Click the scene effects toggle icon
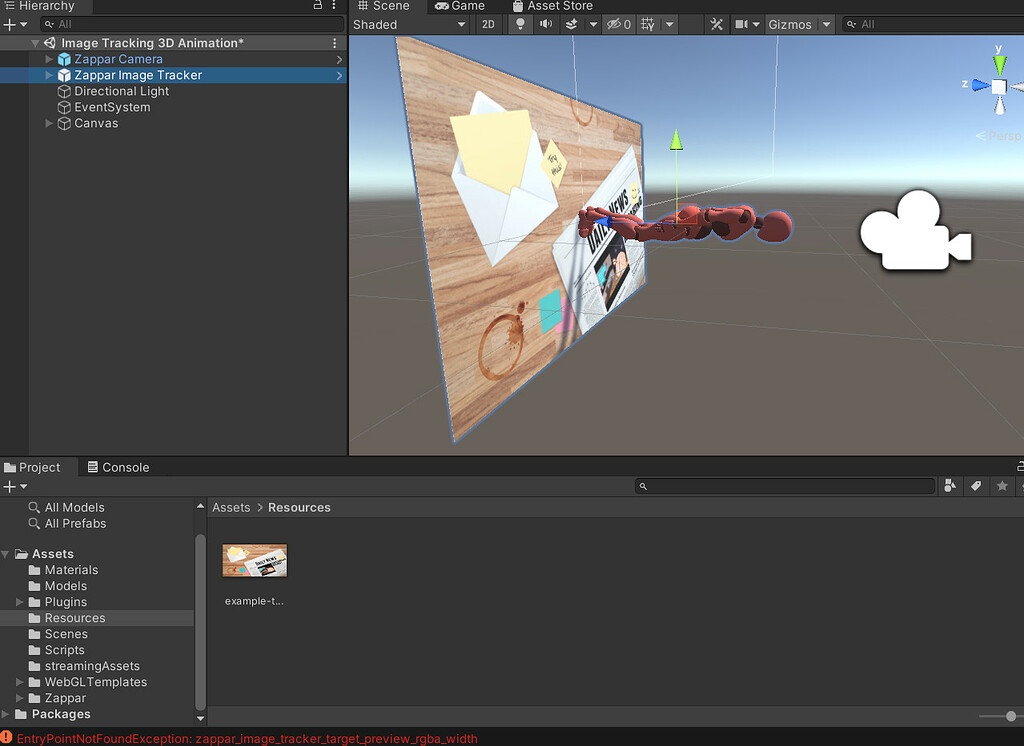This screenshot has height=746, width=1024. pyautogui.click(x=572, y=24)
